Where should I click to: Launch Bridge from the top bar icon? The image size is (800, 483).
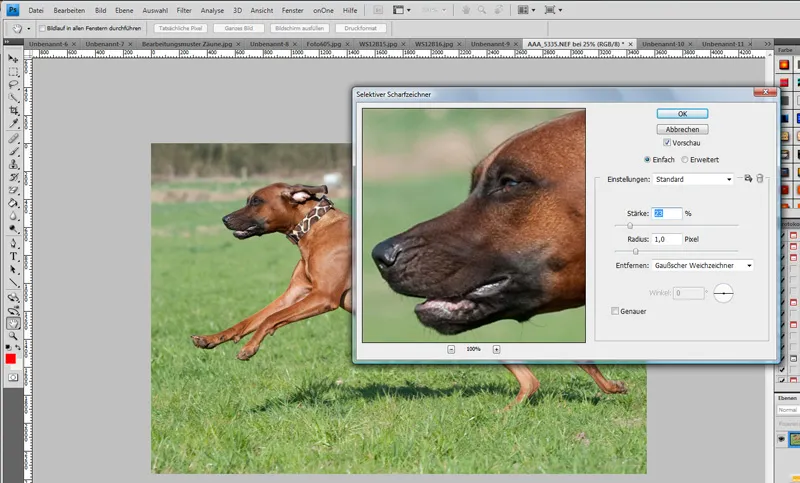pyautogui.click(x=378, y=10)
